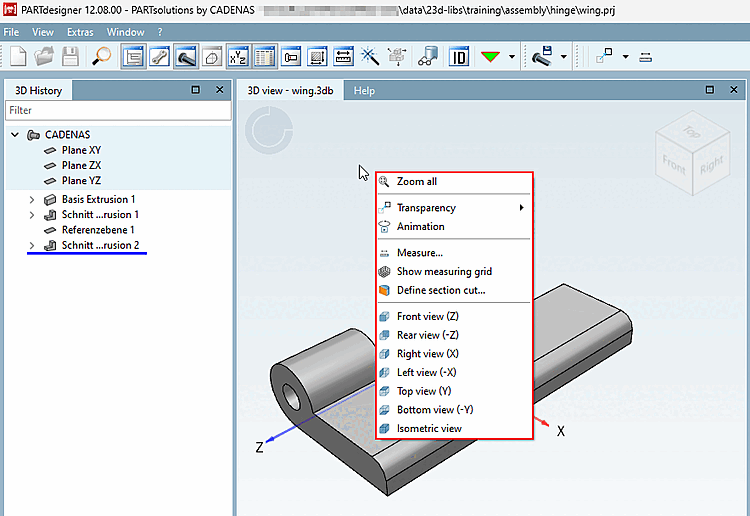Toggle the bolt part view button
The image size is (750, 516).
186,56
